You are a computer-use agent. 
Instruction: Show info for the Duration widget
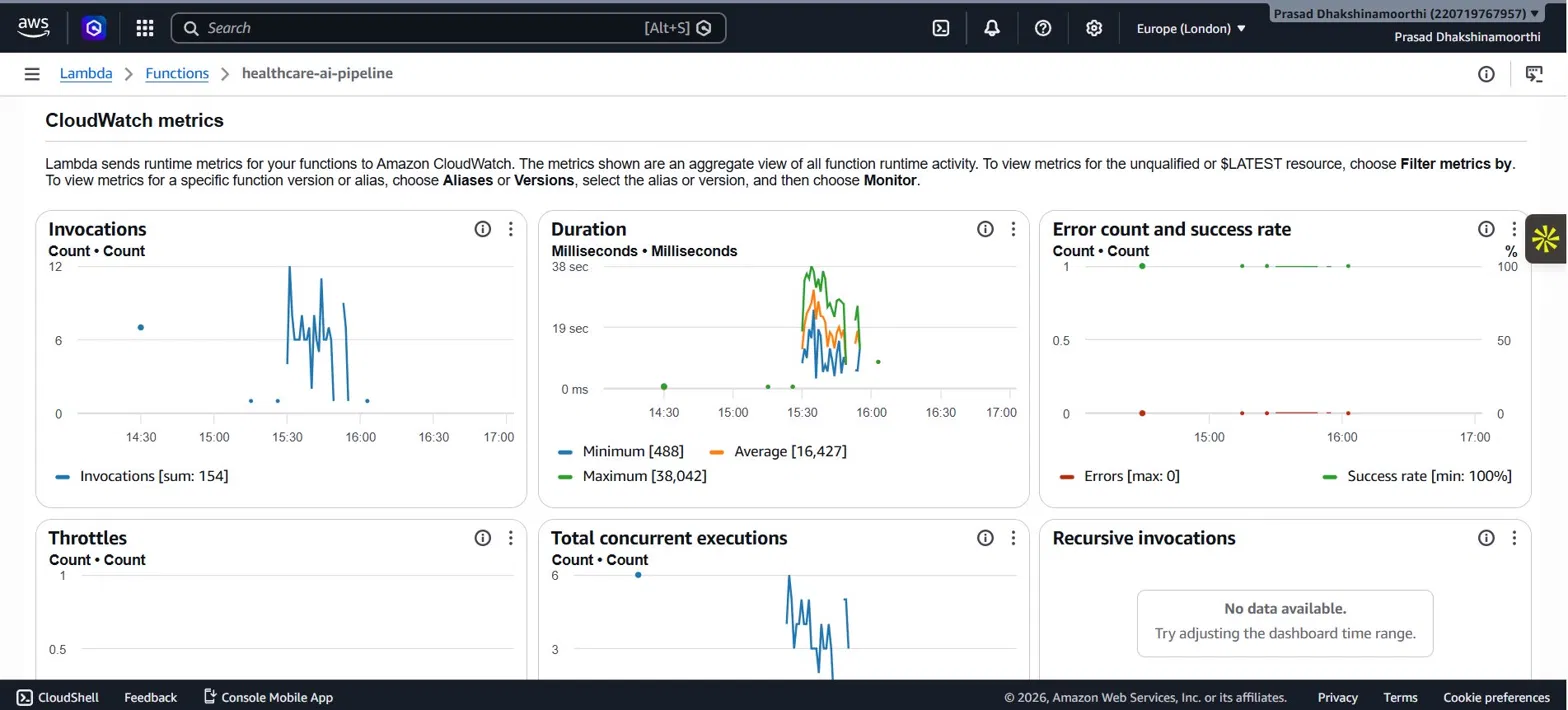pos(985,229)
